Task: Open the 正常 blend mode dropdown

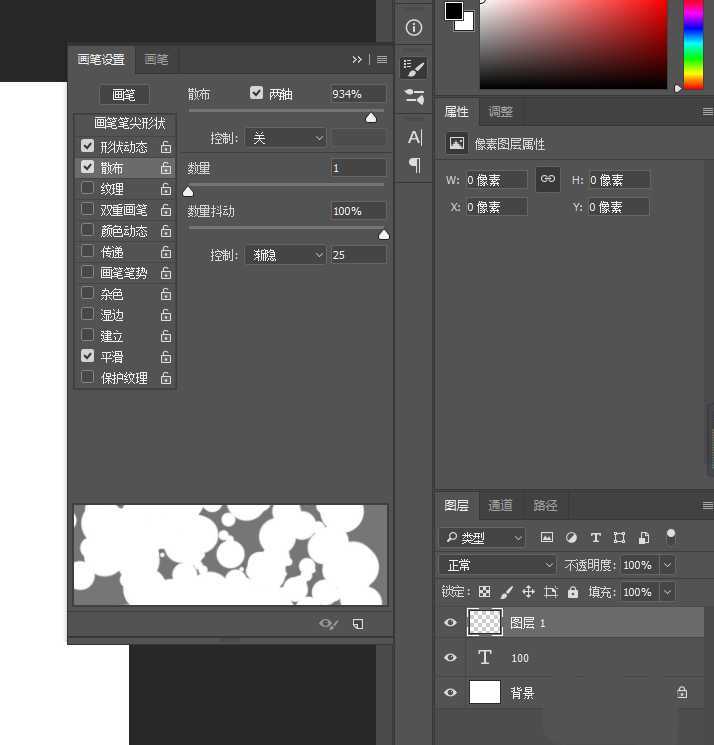Action: [x=497, y=565]
